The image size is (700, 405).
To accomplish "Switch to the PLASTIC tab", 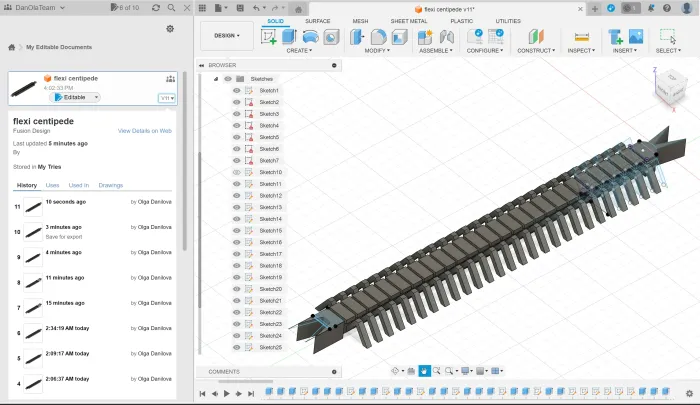I will point(462,21).
